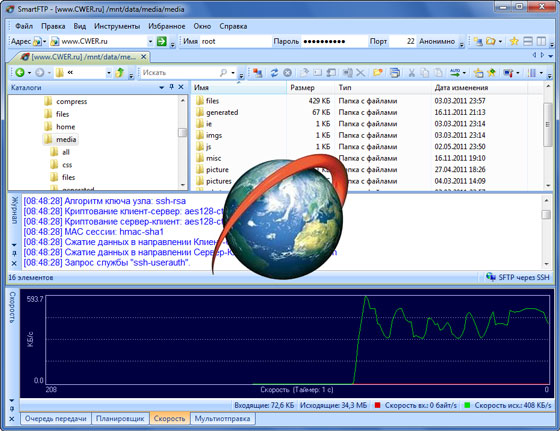Click the green Go connect arrow button
This screenshot has width=560, height=431.
162,41
